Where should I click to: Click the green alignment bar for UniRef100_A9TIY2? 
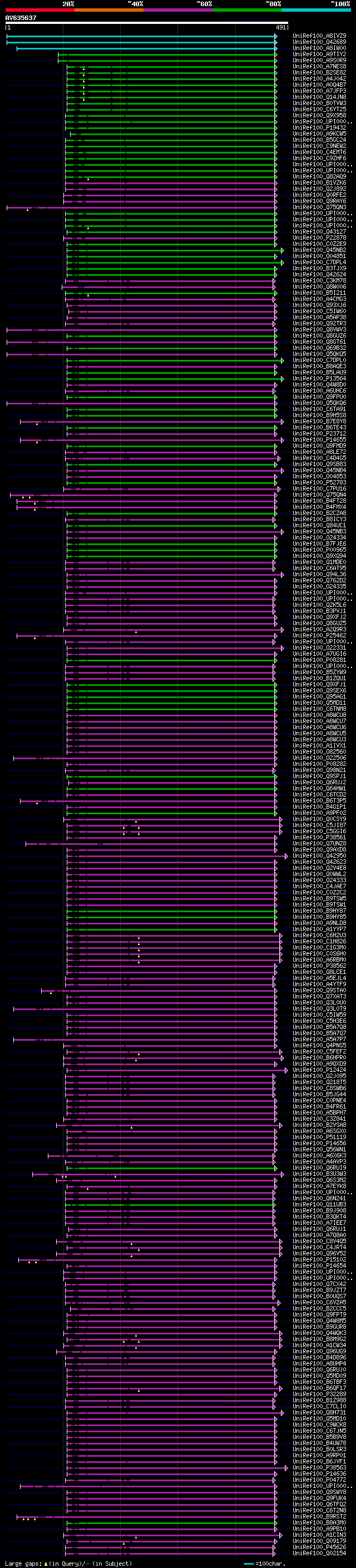167,54
